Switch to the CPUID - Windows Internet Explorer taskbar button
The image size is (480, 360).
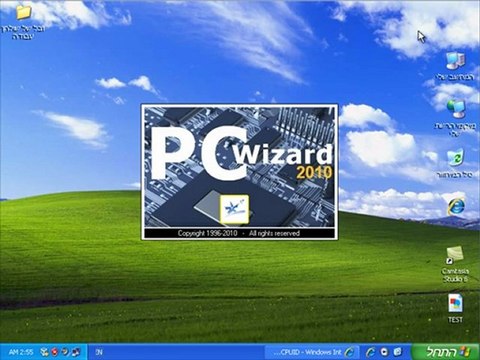pyautogui.click(x=312, y=352)
